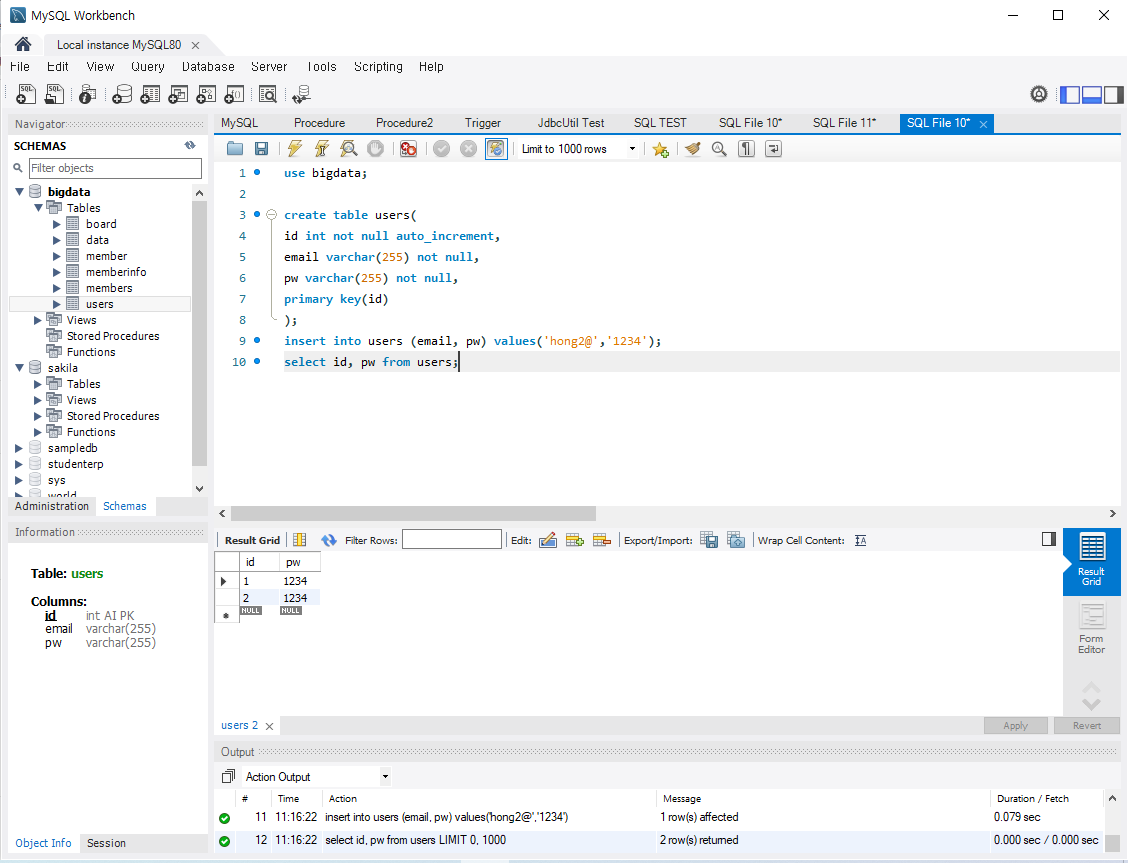Switch to the Trigger tab

[x=483, y=123]
